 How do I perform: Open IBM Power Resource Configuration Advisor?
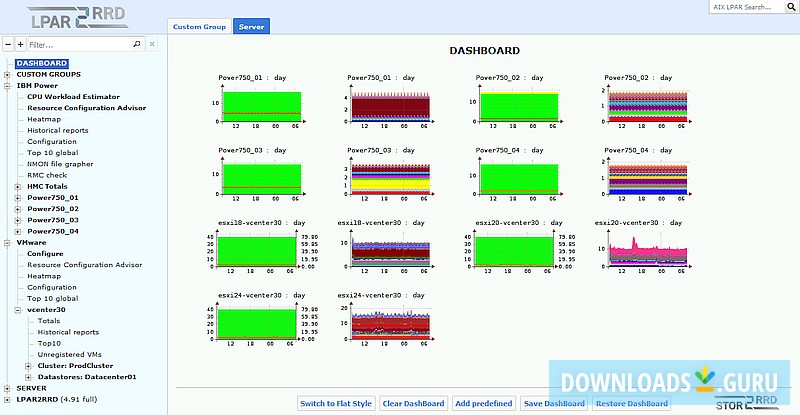[87, 108]
